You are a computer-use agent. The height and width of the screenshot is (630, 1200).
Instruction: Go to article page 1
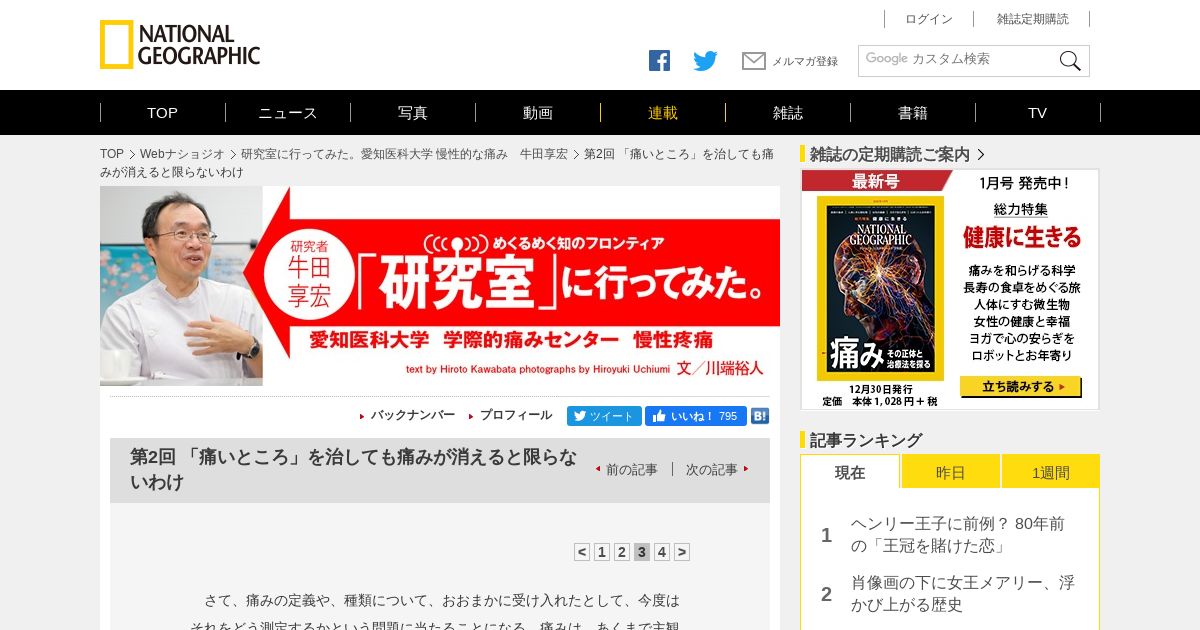coord(602,552)
